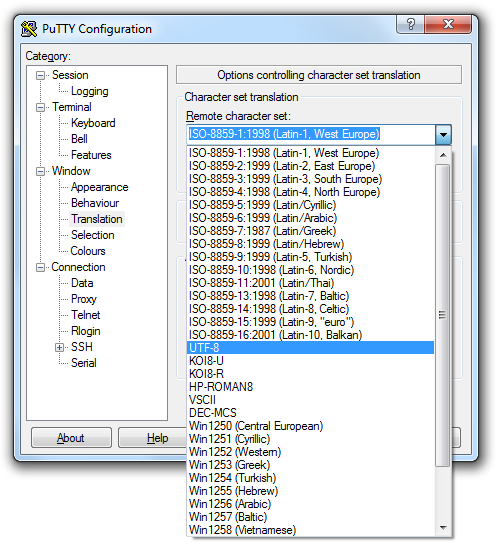Select the Terminal category
Viewport: 496px width, 553px height.
click(x=72, y=107)
